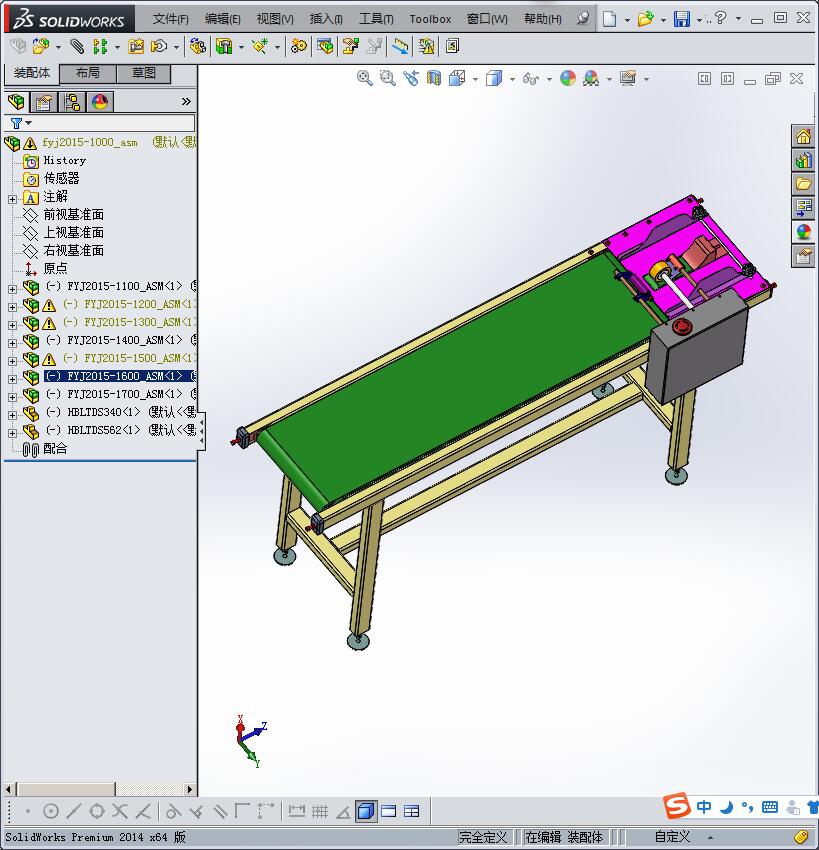This screenshot has height=850, width=819.
Task: Open the Custom Properties task pane tab
Action: click(803, 256)
